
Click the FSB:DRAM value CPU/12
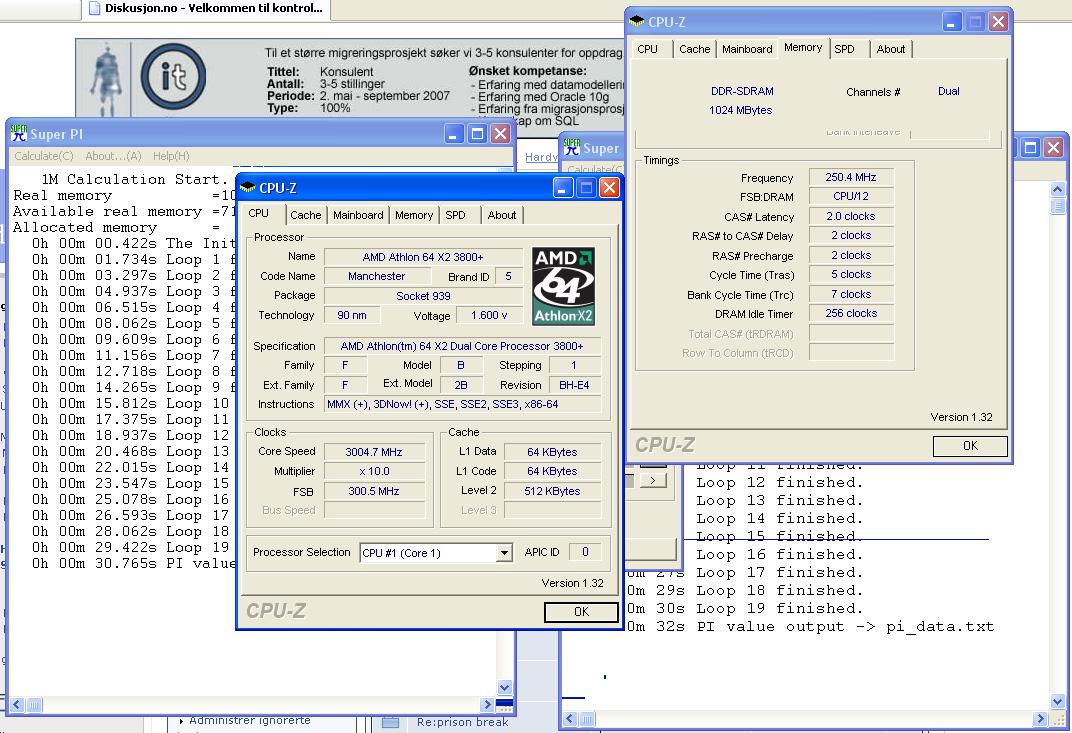(851, 196)
